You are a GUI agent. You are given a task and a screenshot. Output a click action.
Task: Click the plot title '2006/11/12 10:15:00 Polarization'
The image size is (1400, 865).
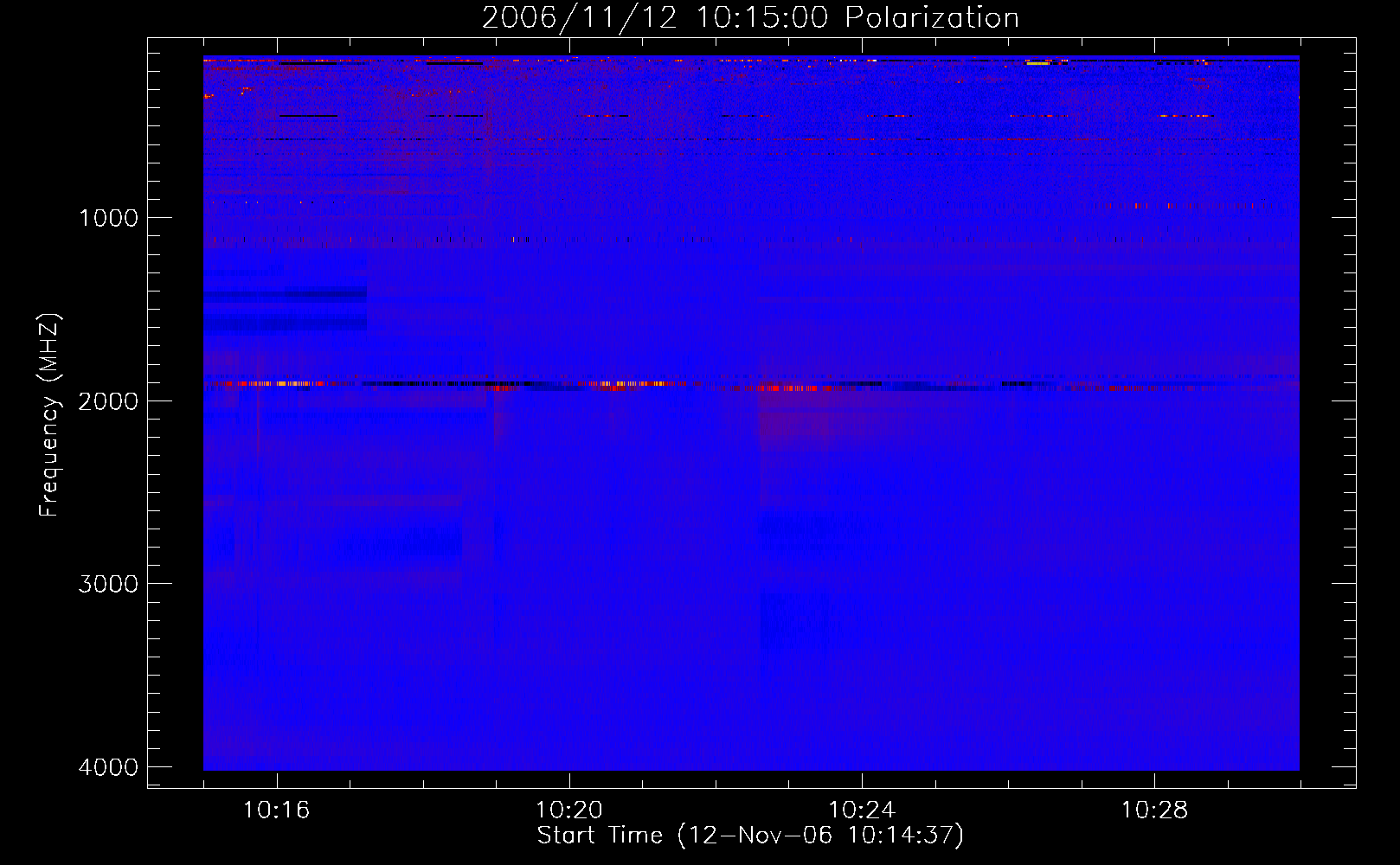[x=750, y=17]
